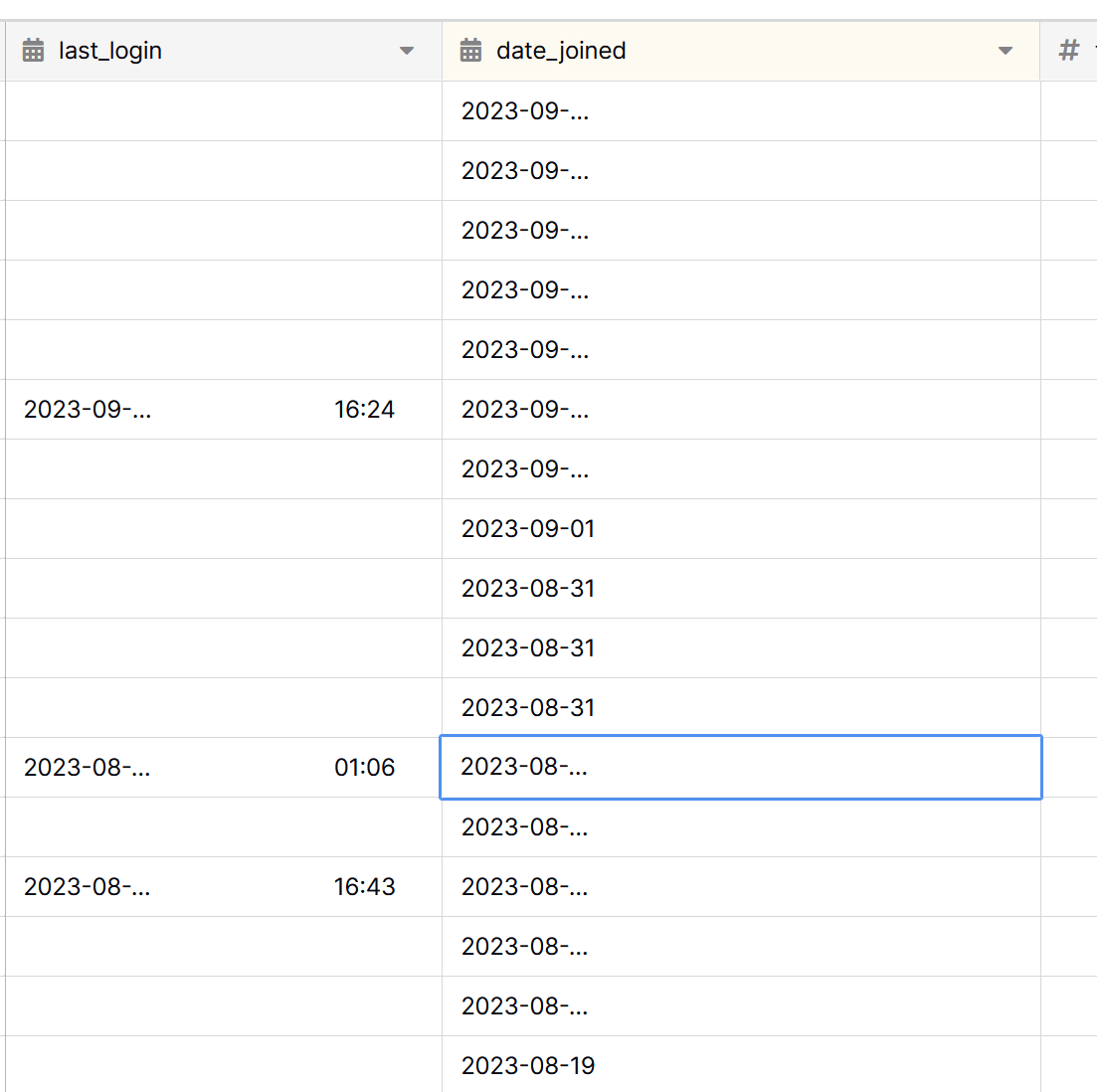The height and width of the screenshot is (1092, 1097).
Task: Select the last_login cell showing 16:43
Action: pyautogui.click(x=224, y=887)
